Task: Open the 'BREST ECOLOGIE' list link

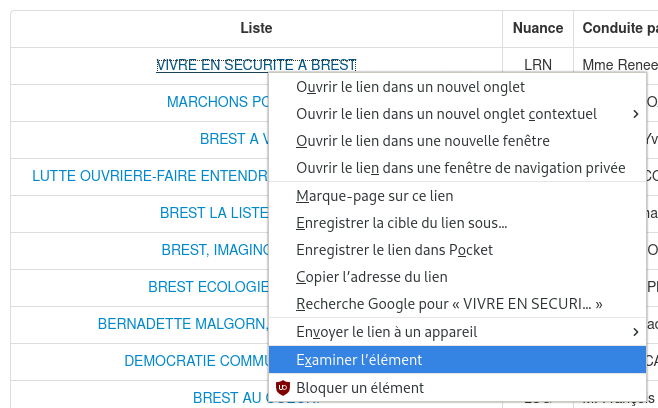Action: (208, 287)
